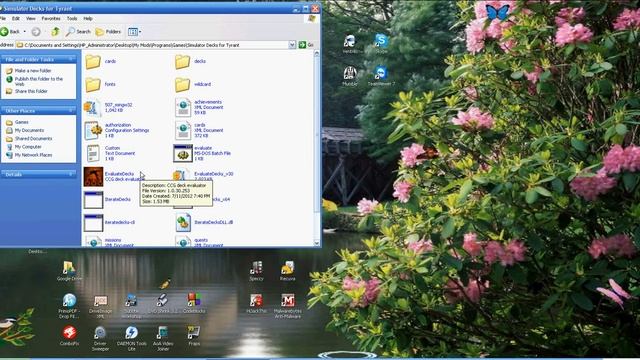Expand the address bar dropdown
Image resolution: width=640 pixels, height=360 pixels.
292,45
